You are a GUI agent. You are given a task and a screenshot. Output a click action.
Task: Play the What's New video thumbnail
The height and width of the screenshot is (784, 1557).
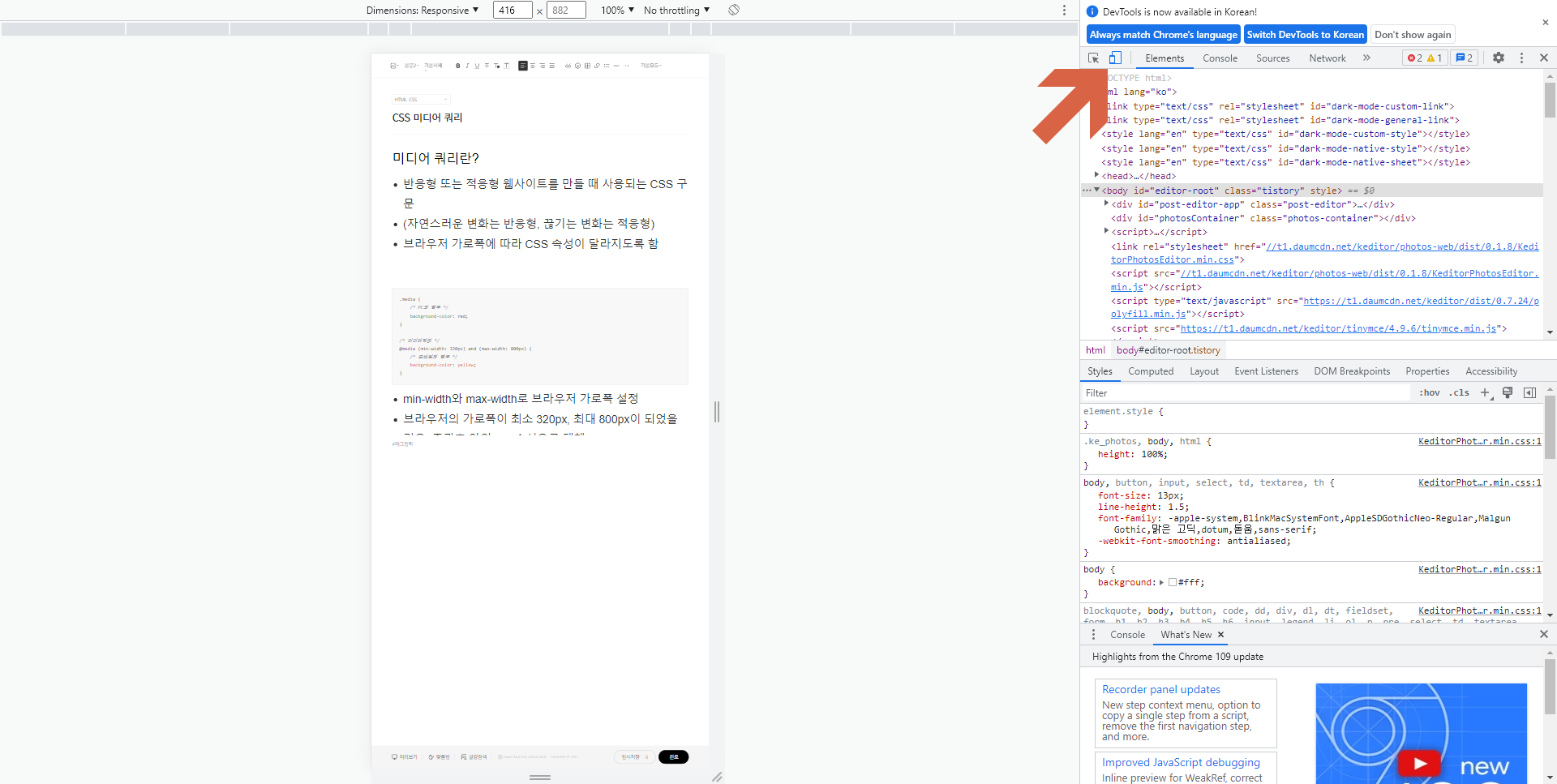(x=1419, y=763)
